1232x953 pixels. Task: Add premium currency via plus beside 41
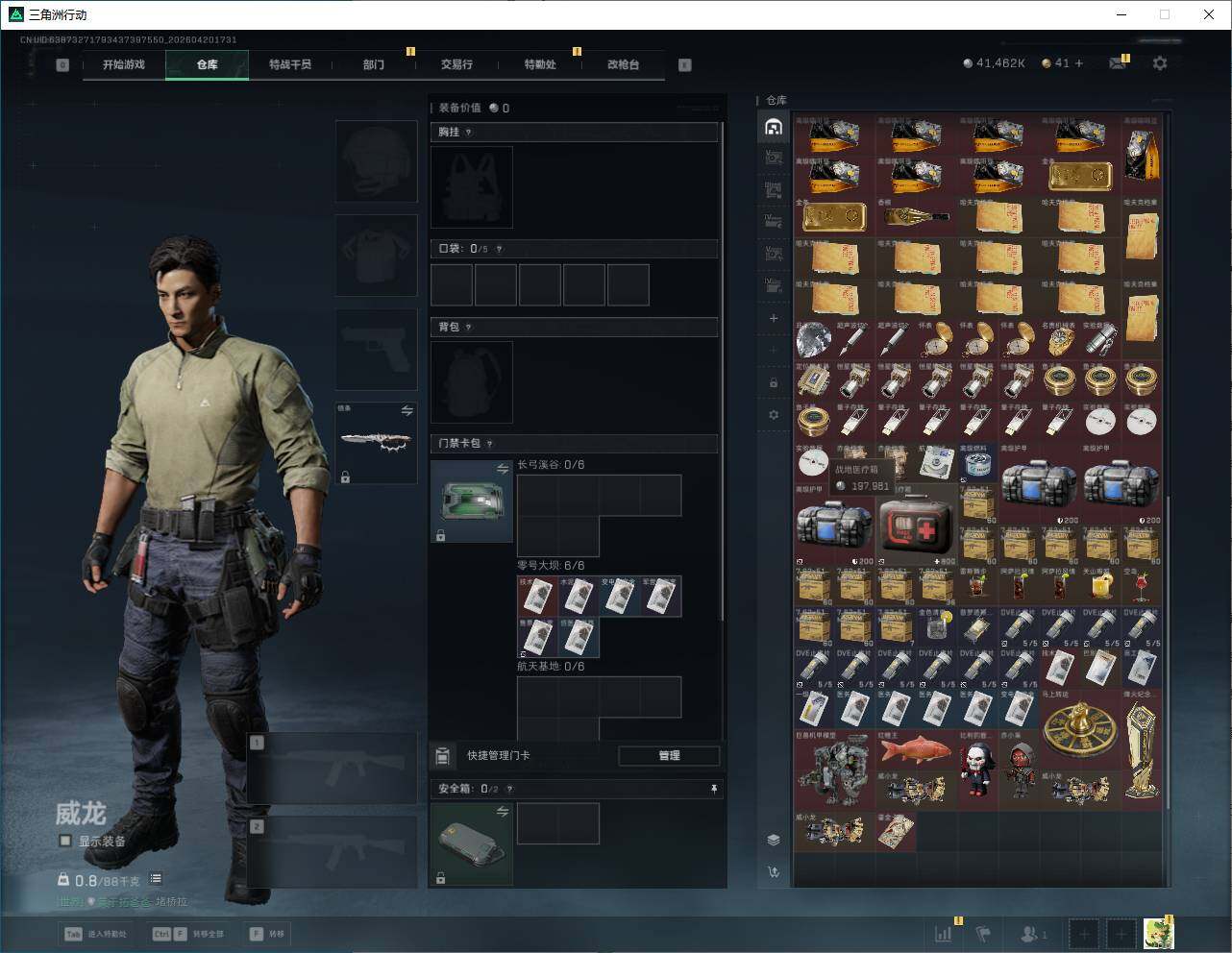tap(1079, 63)
